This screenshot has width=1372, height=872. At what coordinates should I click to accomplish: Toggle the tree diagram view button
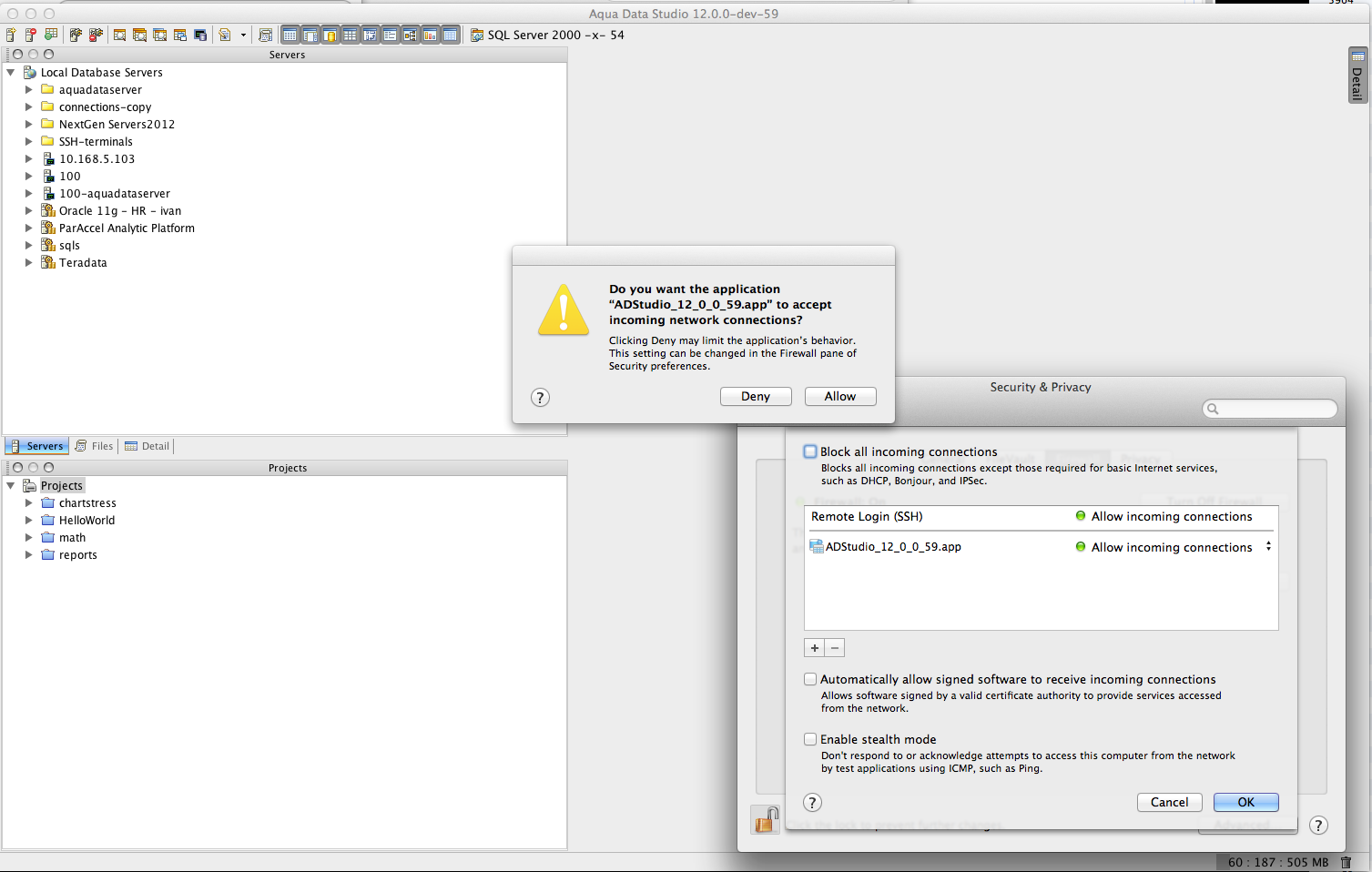(x=410, y=35)
